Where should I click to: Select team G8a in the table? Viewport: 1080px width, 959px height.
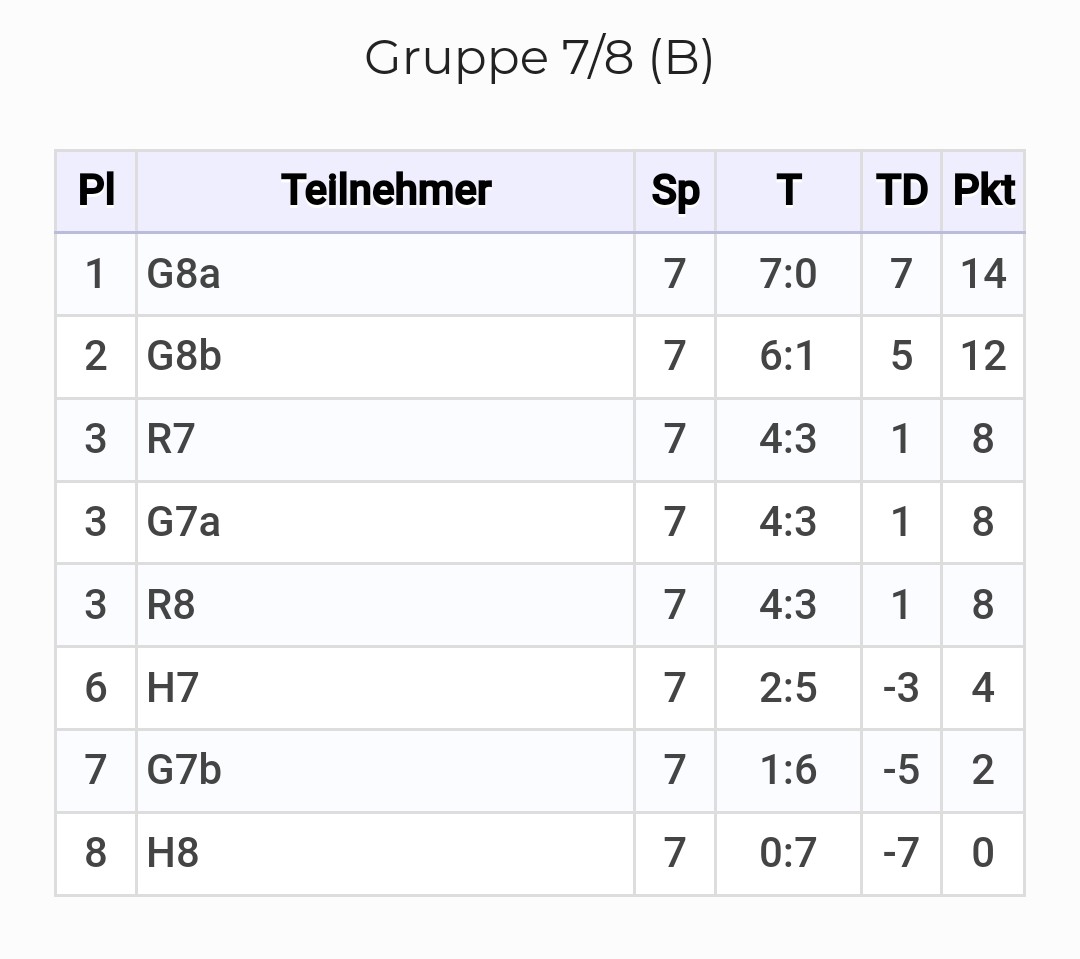pos(183,274)
